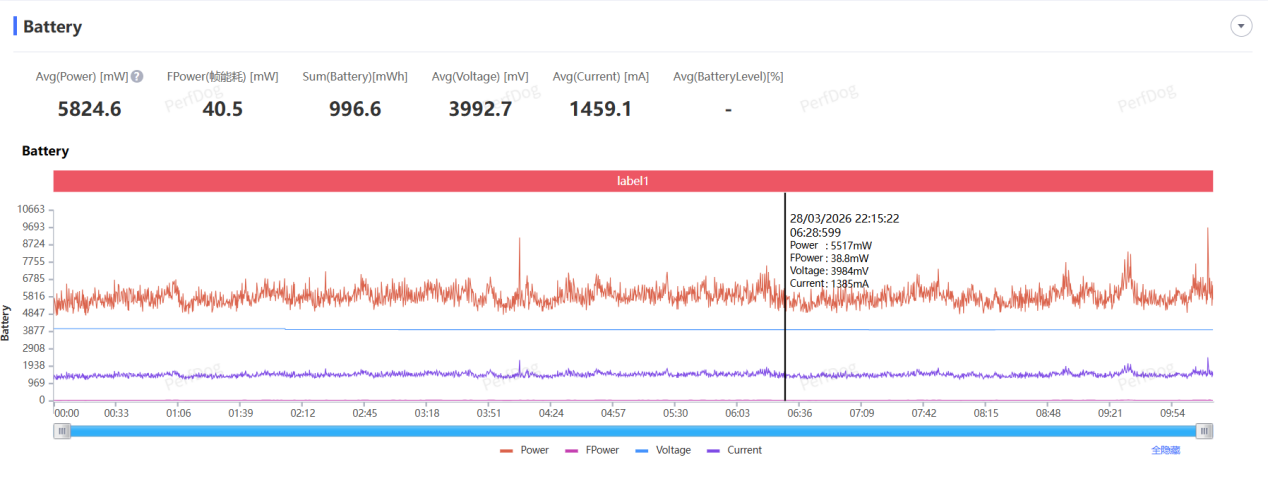Select the red label1 bar above the chart

coord(633,181)
